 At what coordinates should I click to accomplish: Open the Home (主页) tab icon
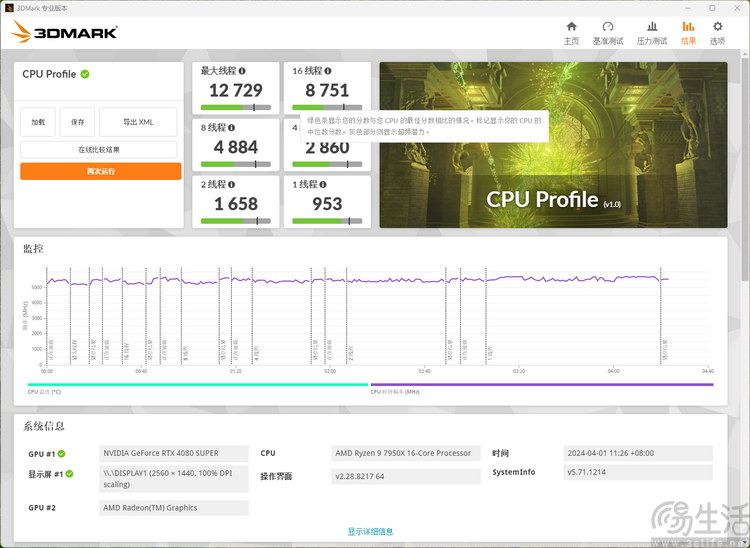click(x=571, y=27)
